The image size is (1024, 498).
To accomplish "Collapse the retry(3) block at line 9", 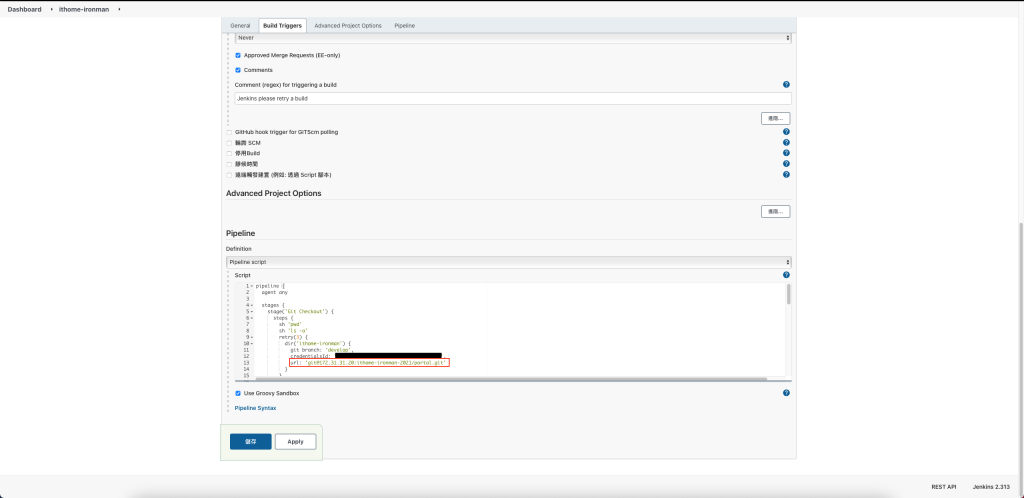I will pyautogui.click(x=252, y=337).
